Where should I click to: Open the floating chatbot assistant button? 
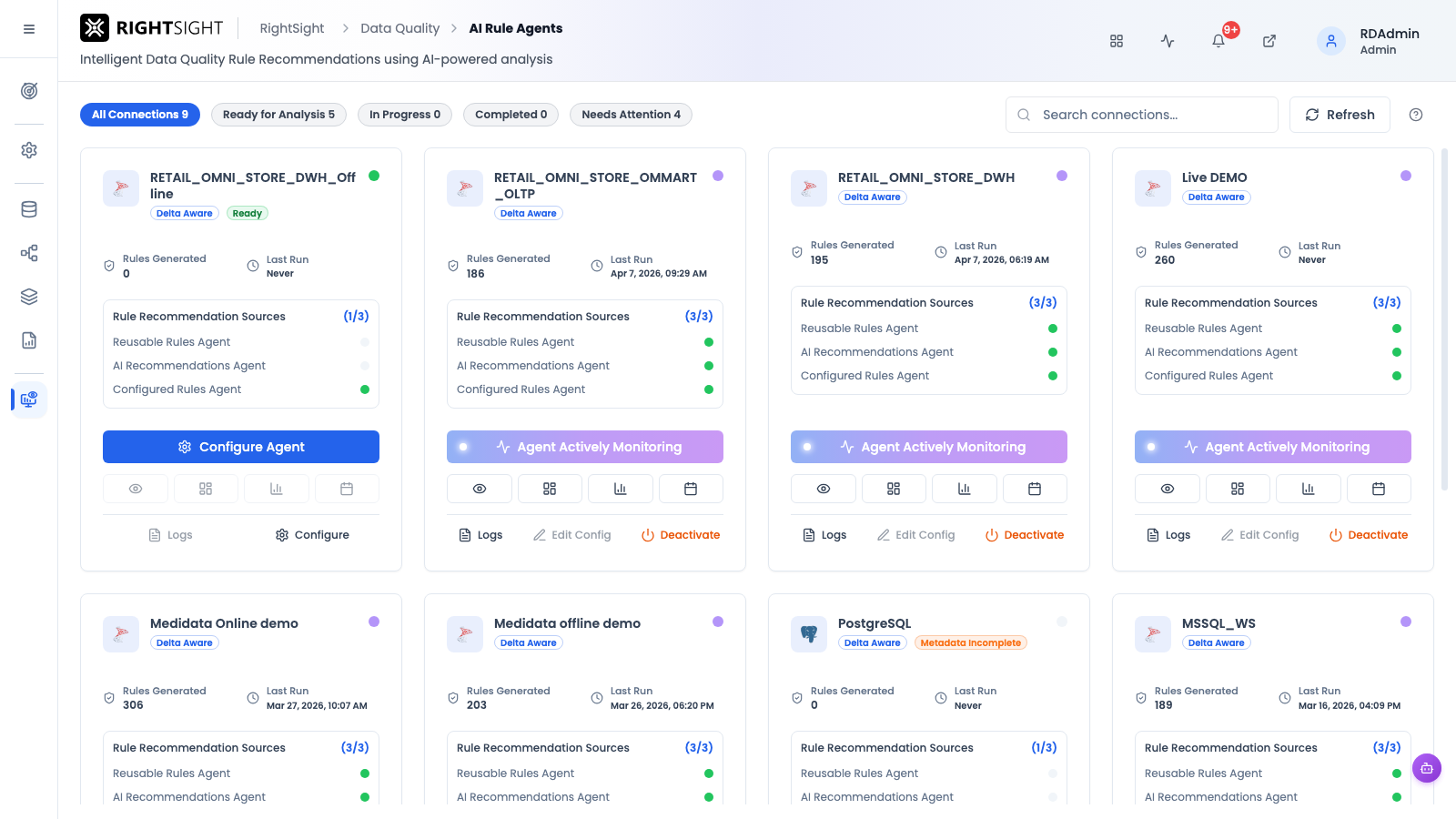tap(1427, 768)
